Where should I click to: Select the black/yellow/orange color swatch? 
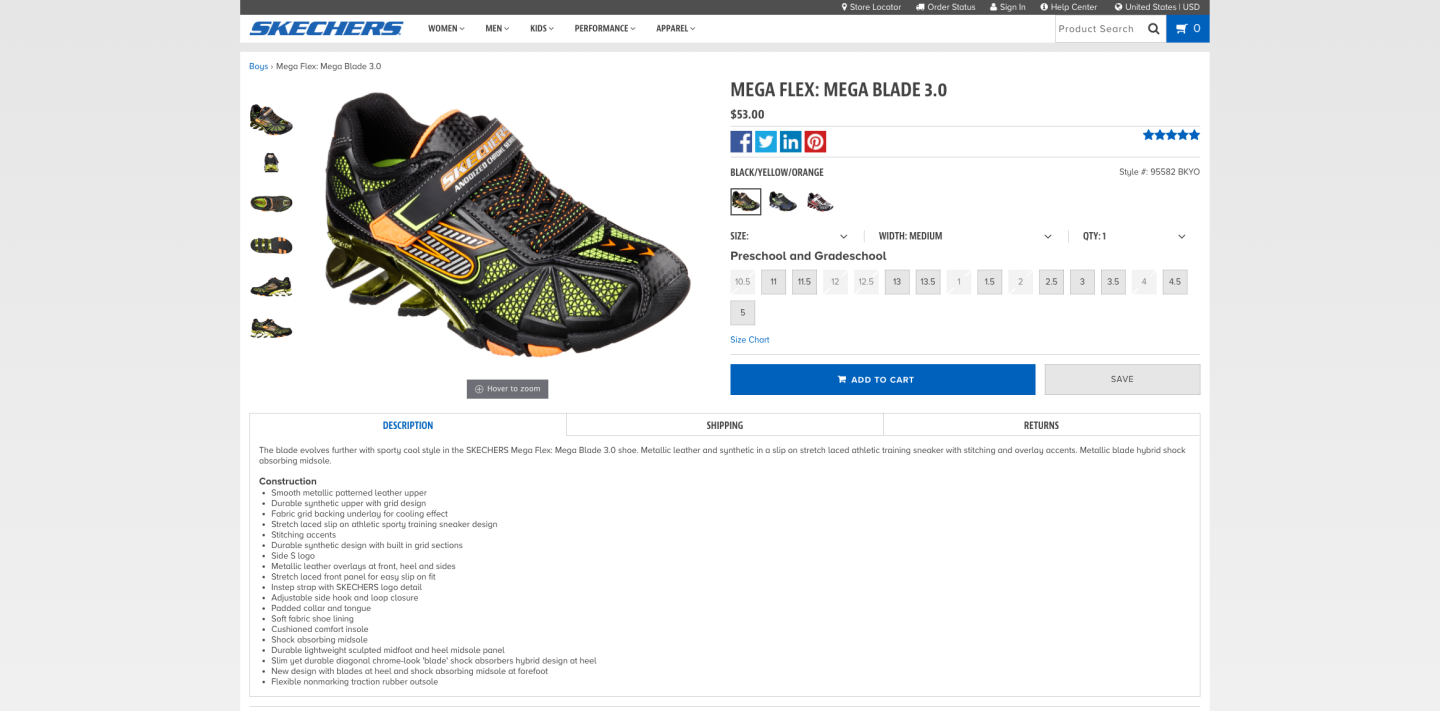(x=746, y=202)
